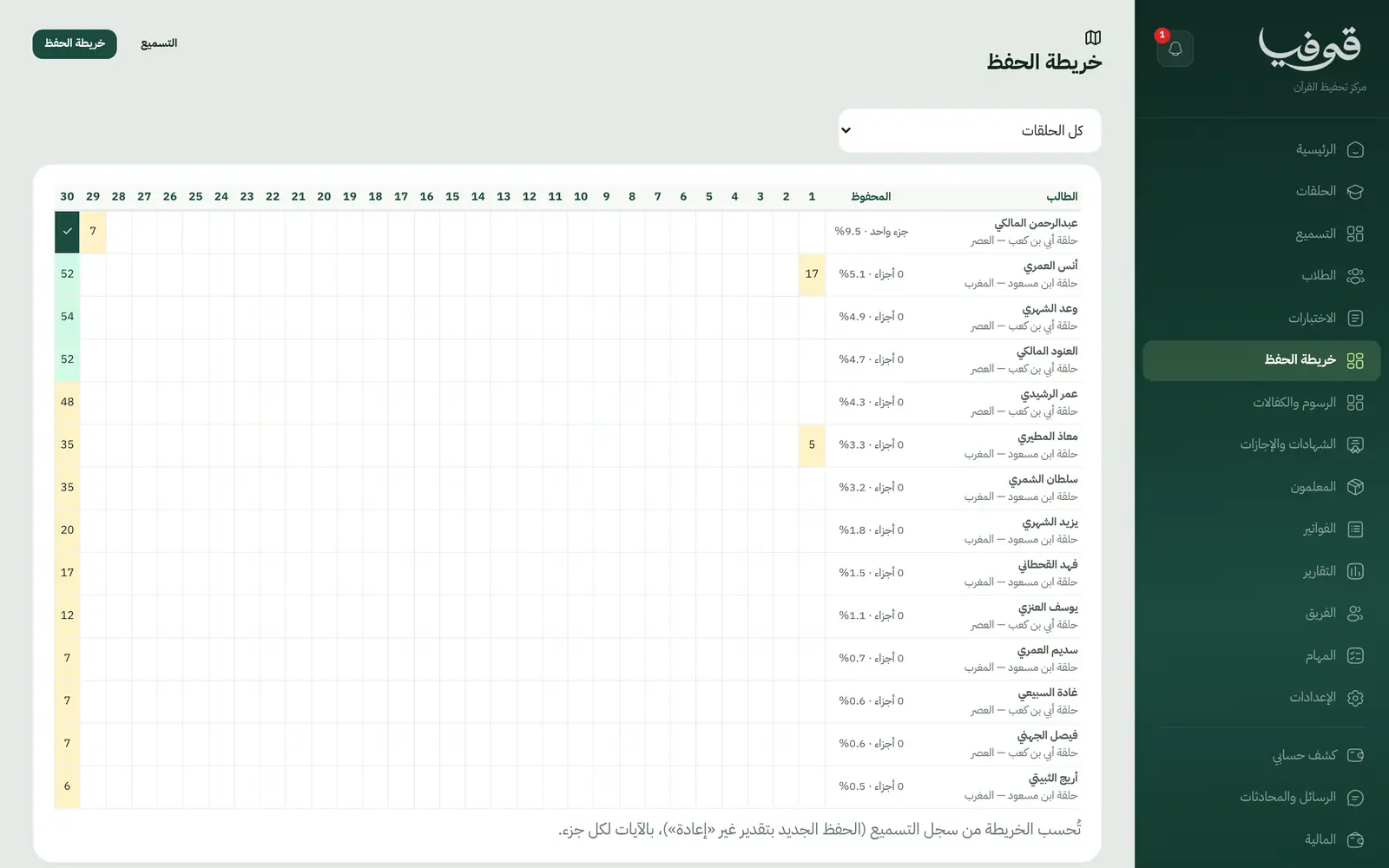The width and height of the screenshot is (1389, 868).
Task: Click student name وعد الشهري
Action: coord(1050,309)
